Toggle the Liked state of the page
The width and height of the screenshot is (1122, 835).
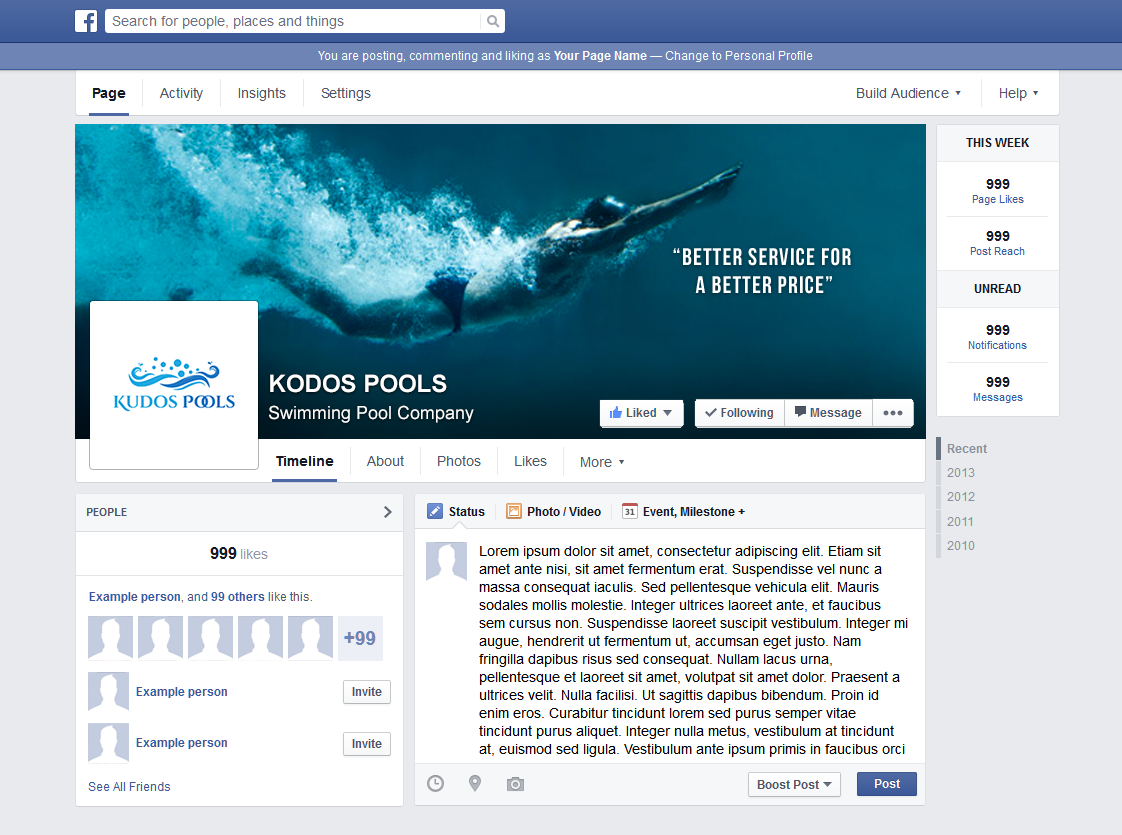pyautogui.click(x=641, y=412)
